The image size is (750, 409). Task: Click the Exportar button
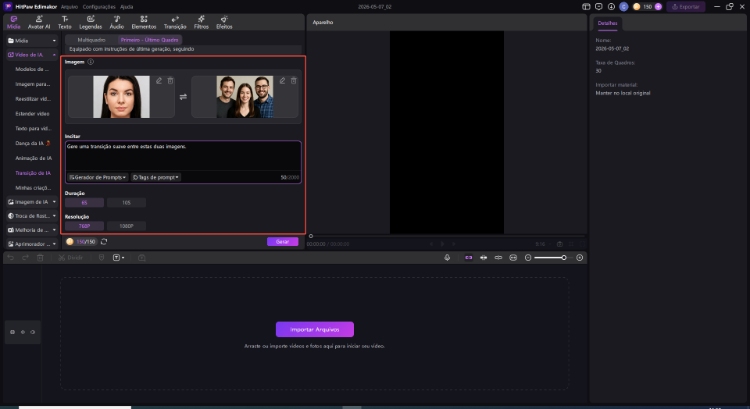(x=686, y=7)
